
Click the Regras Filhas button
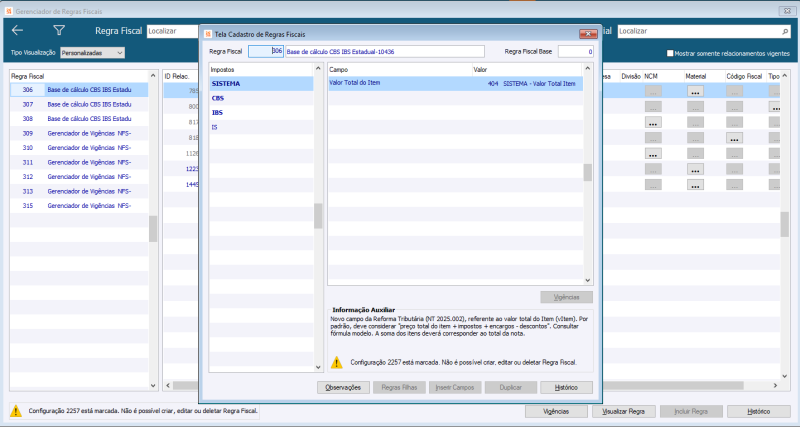pos(399,388)
